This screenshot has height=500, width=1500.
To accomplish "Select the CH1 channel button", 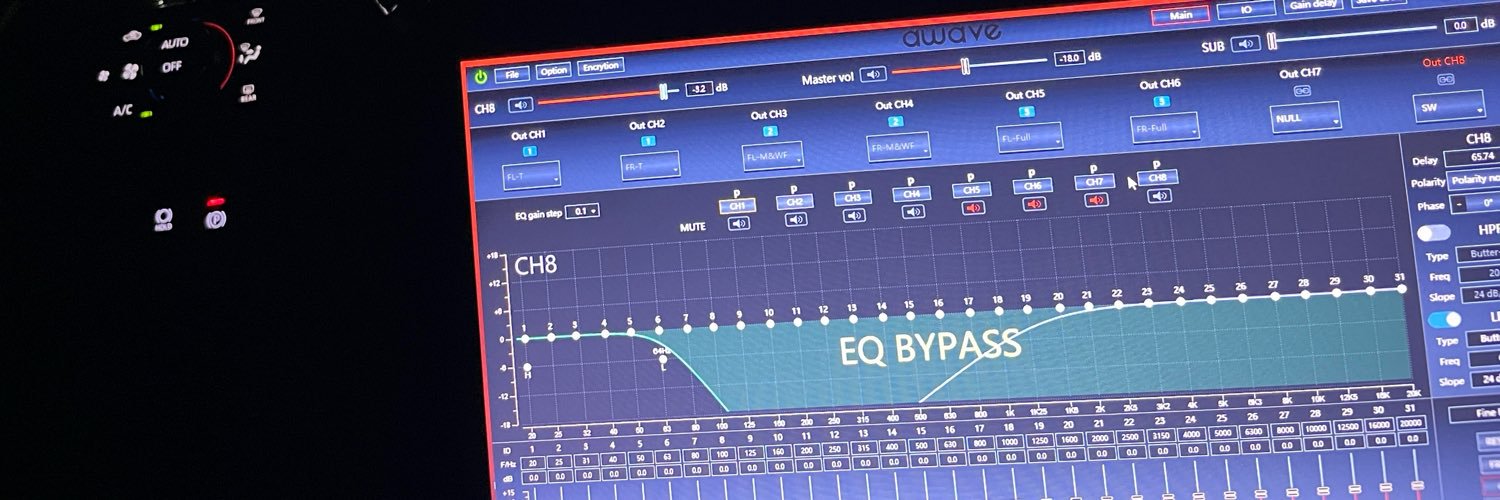I will point(737,205).
